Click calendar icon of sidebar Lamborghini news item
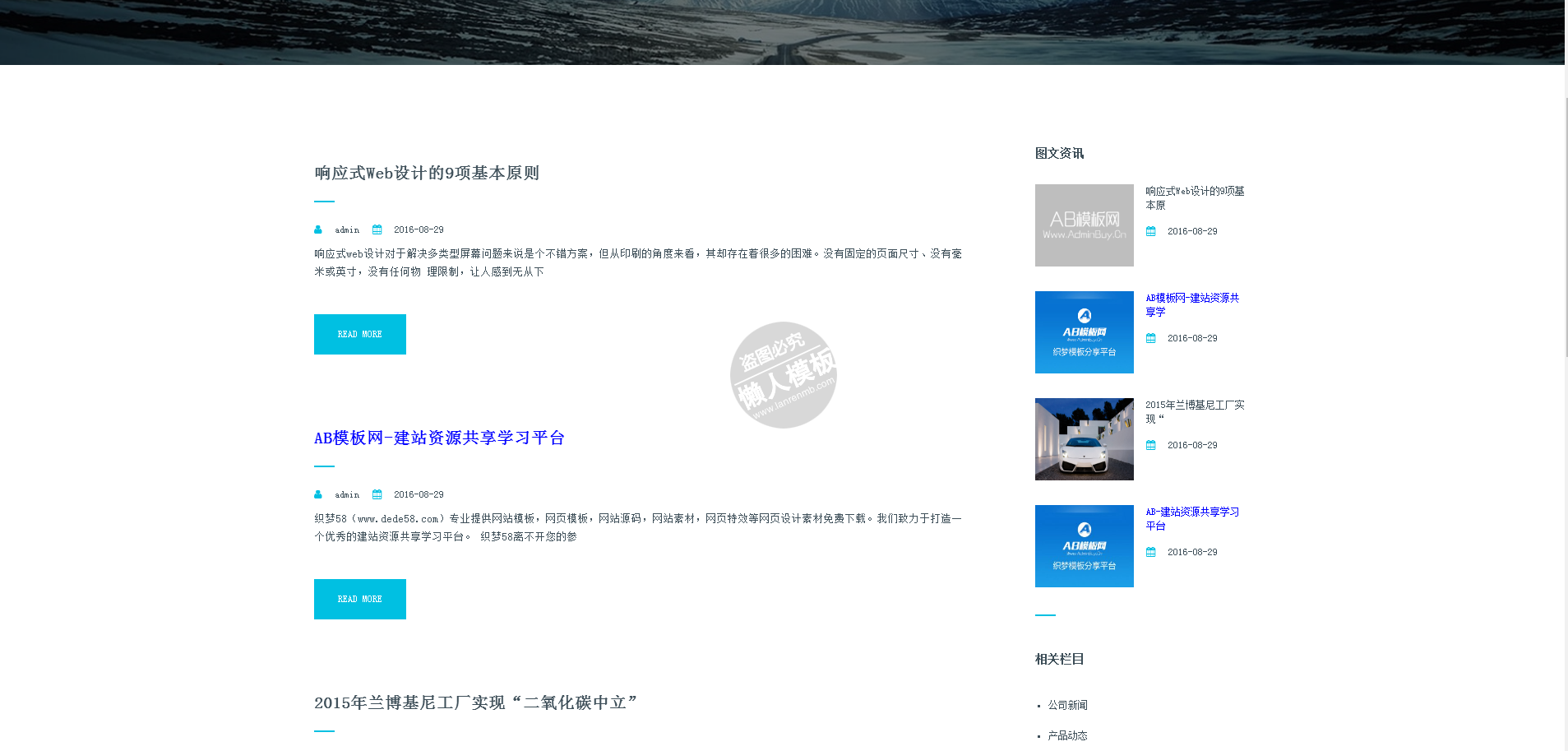This screenshot has height=751, width=1568. point(1151,446)
